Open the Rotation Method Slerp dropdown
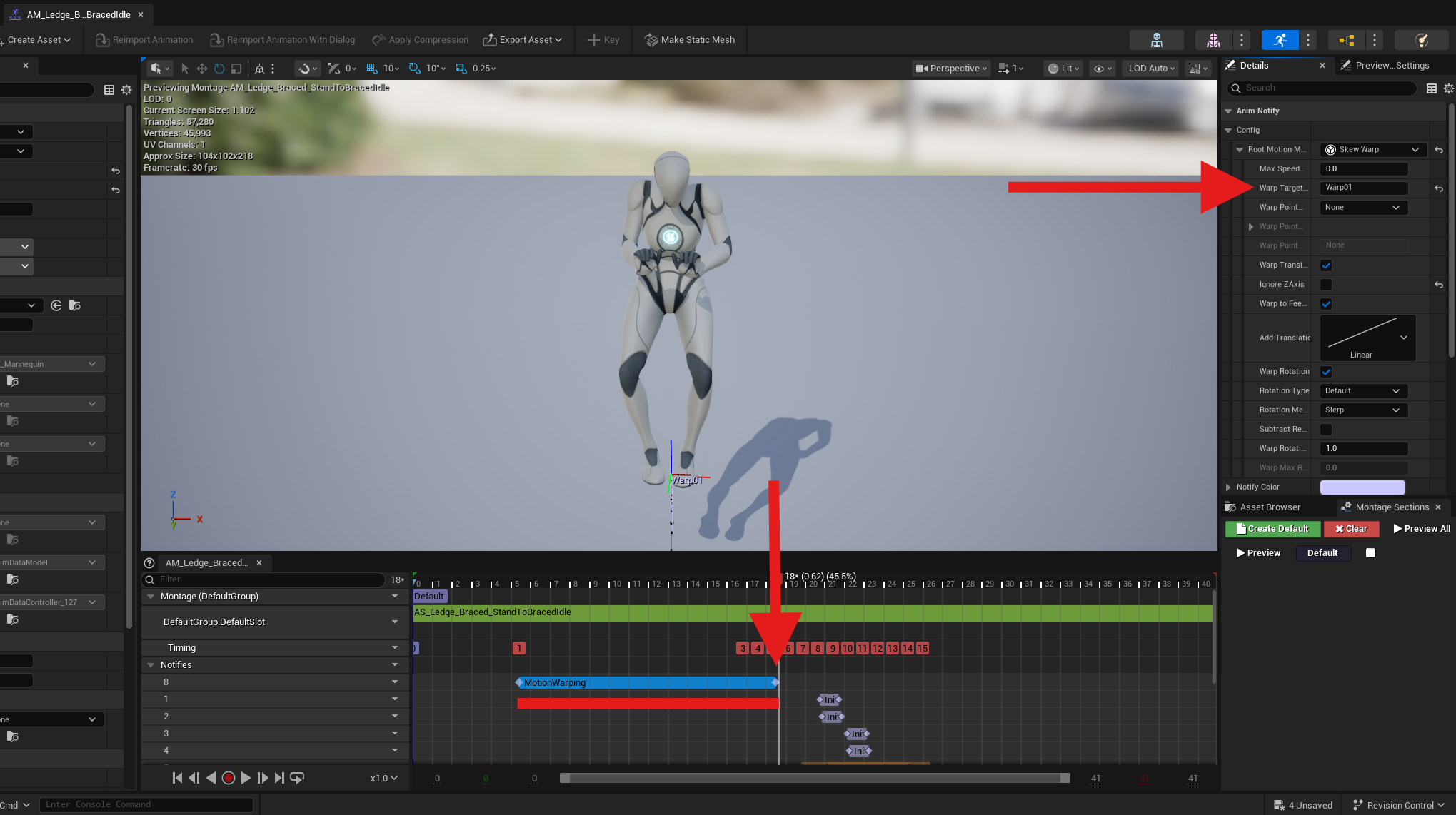Viewport: 1456px width, 815px height. [1362, 410]
